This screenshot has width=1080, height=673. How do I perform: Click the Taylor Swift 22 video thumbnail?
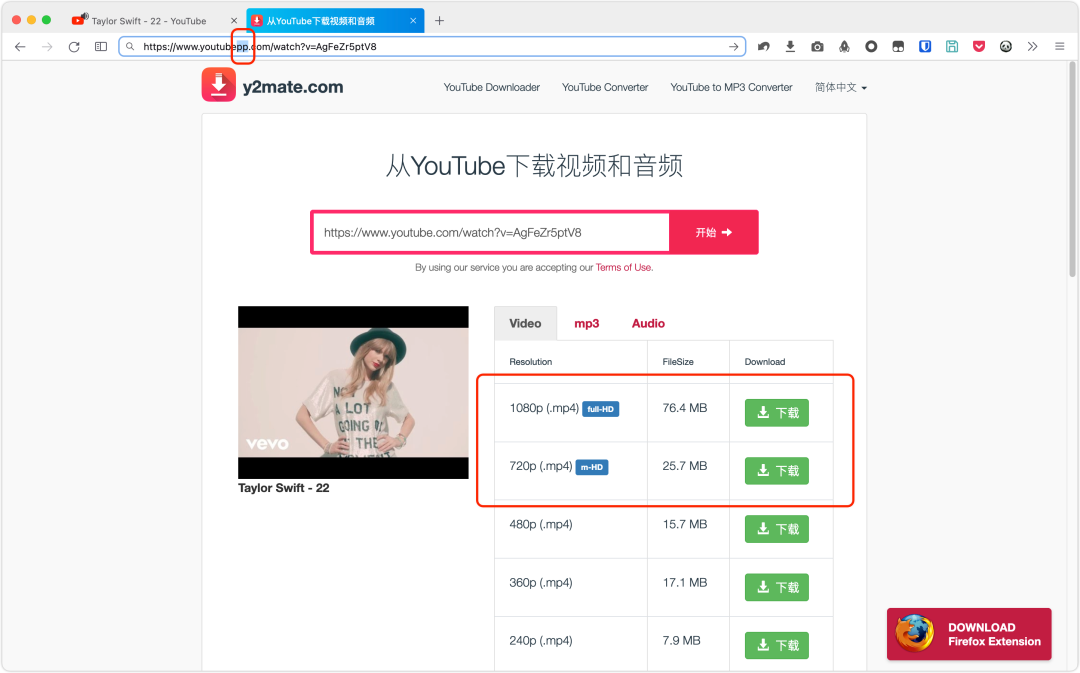[x=353, y=393]
